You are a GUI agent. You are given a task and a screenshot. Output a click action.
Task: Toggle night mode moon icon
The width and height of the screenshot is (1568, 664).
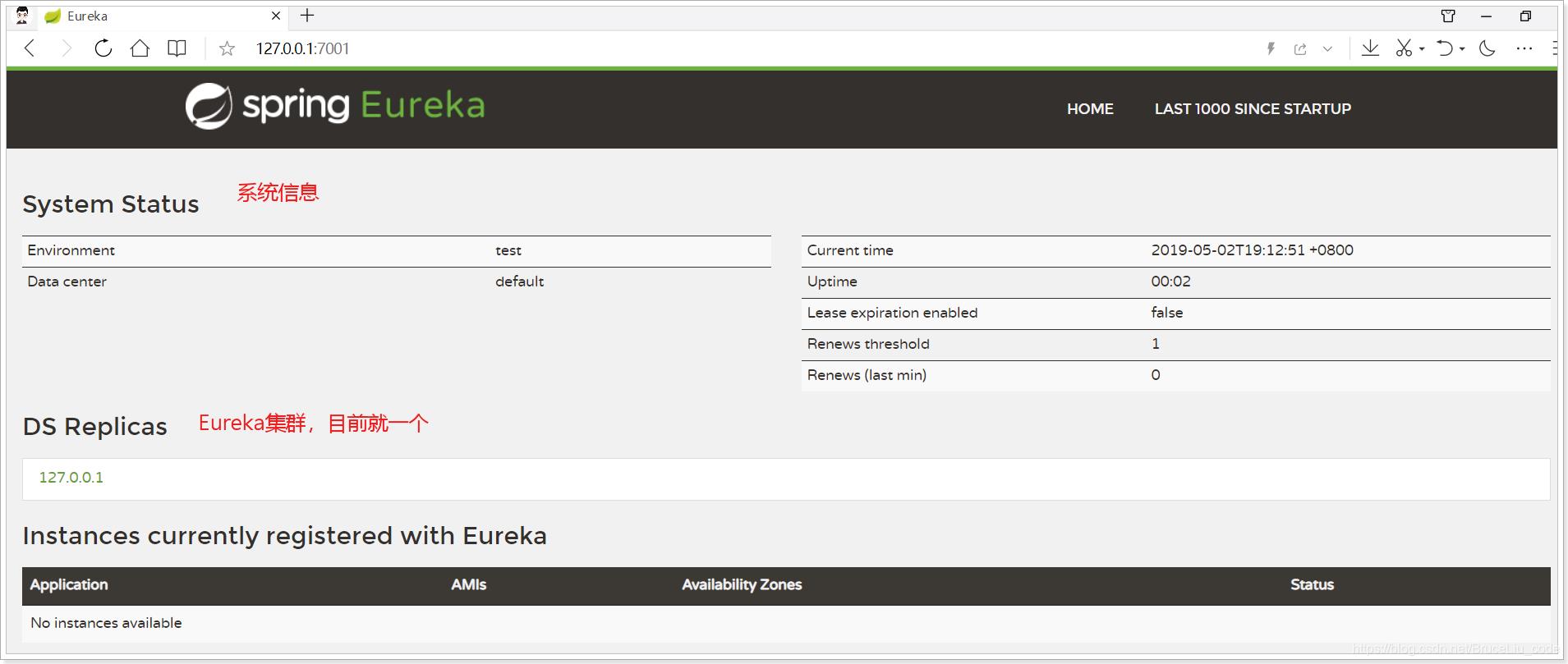click(x=1487, y=48)
